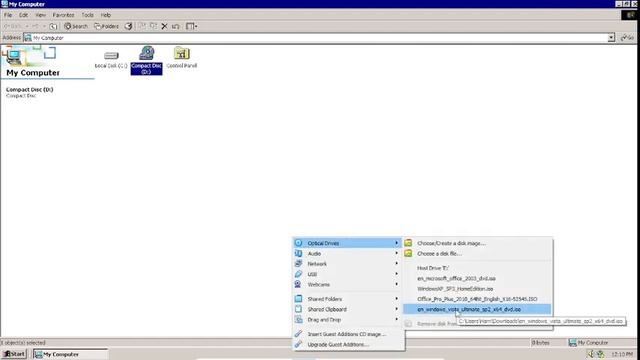Expand the Shared Clipboard submenu arrow
The height and width of the screenshot is (360, 640).
point(396,309)
